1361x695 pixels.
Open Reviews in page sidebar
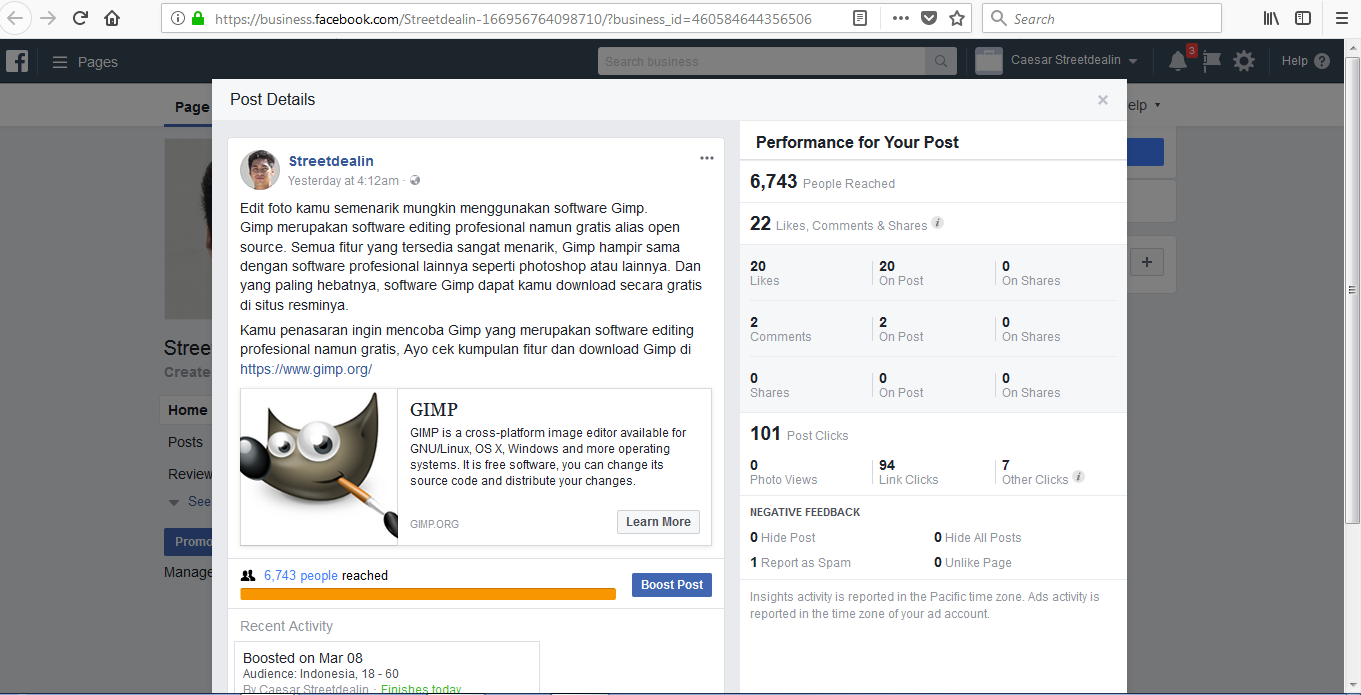[189, 474]
